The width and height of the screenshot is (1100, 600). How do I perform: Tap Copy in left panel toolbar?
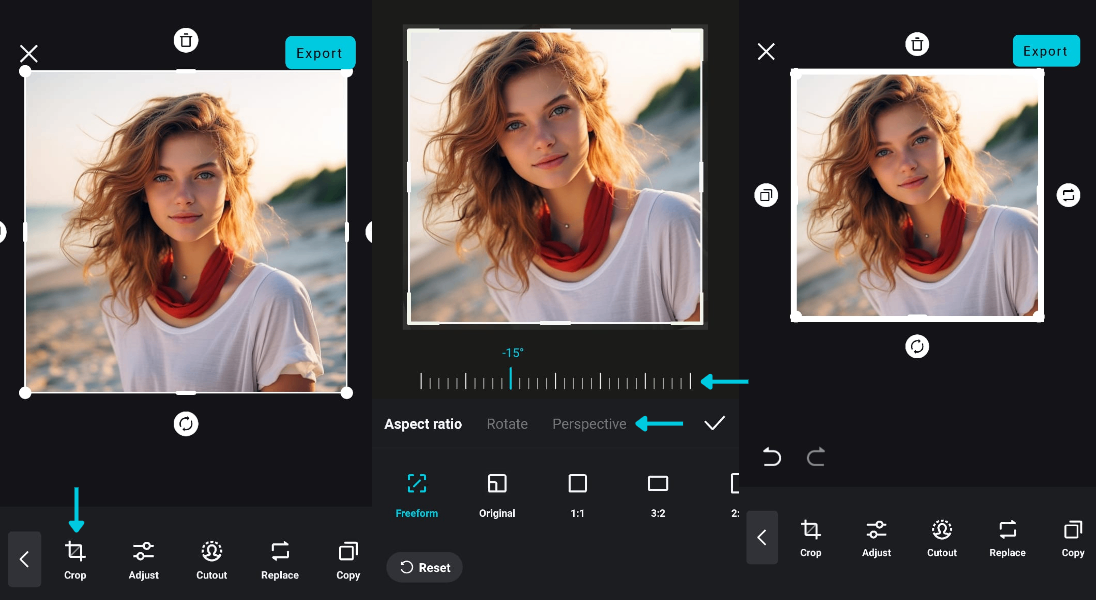(x=348, y=560)
